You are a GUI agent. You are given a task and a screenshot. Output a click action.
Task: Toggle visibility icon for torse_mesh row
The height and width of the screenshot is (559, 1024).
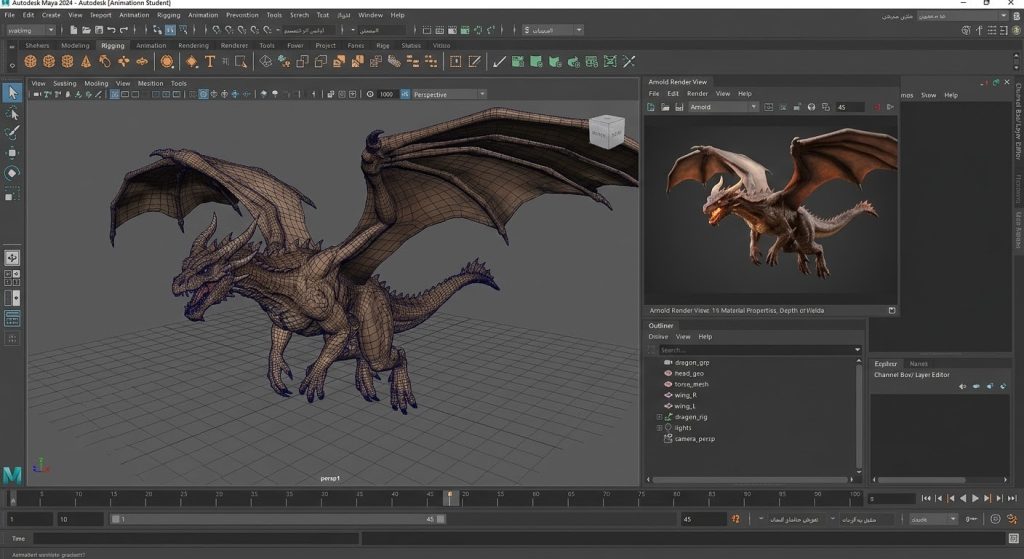pos(667,384)
